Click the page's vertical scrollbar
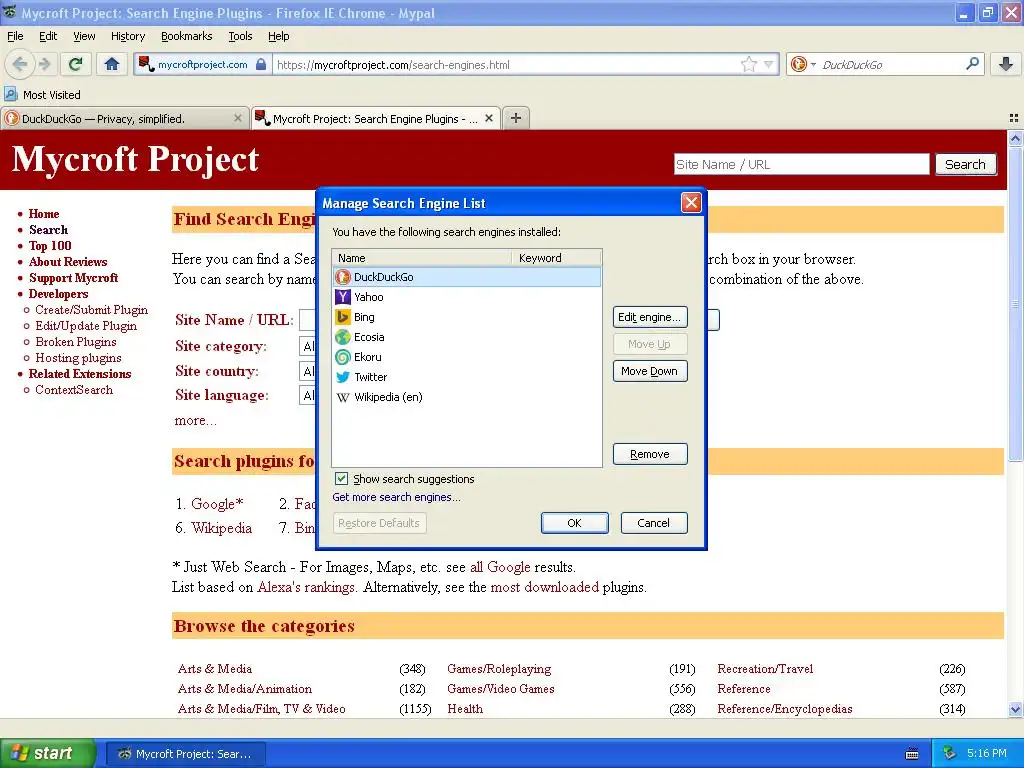Viewport: 1024px width, 768px height. click(1015, 304)
